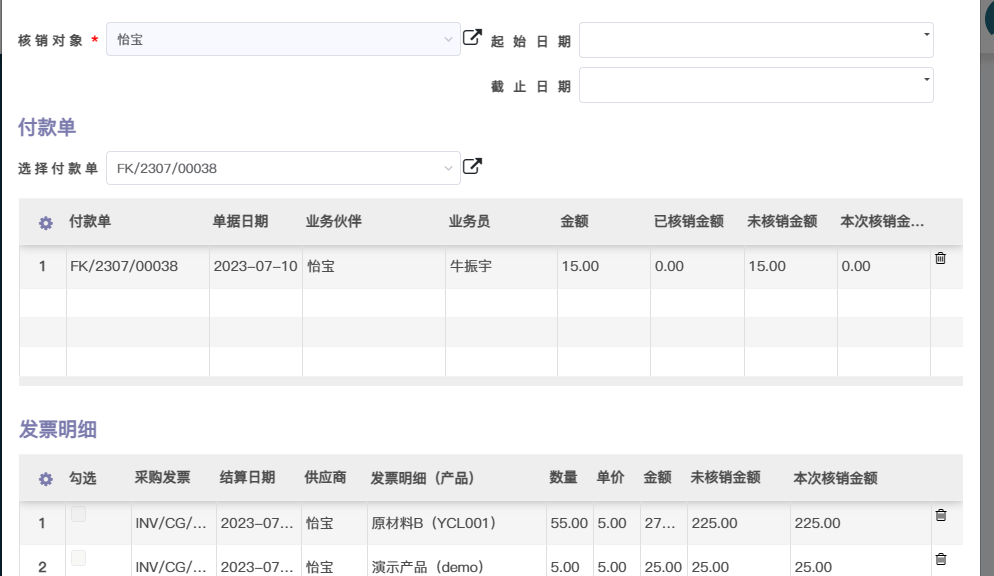Click the 结算日期 column header in invoice table
This screenshot has height=576, width=994.
pyautogui.click(x=247, y=478)
